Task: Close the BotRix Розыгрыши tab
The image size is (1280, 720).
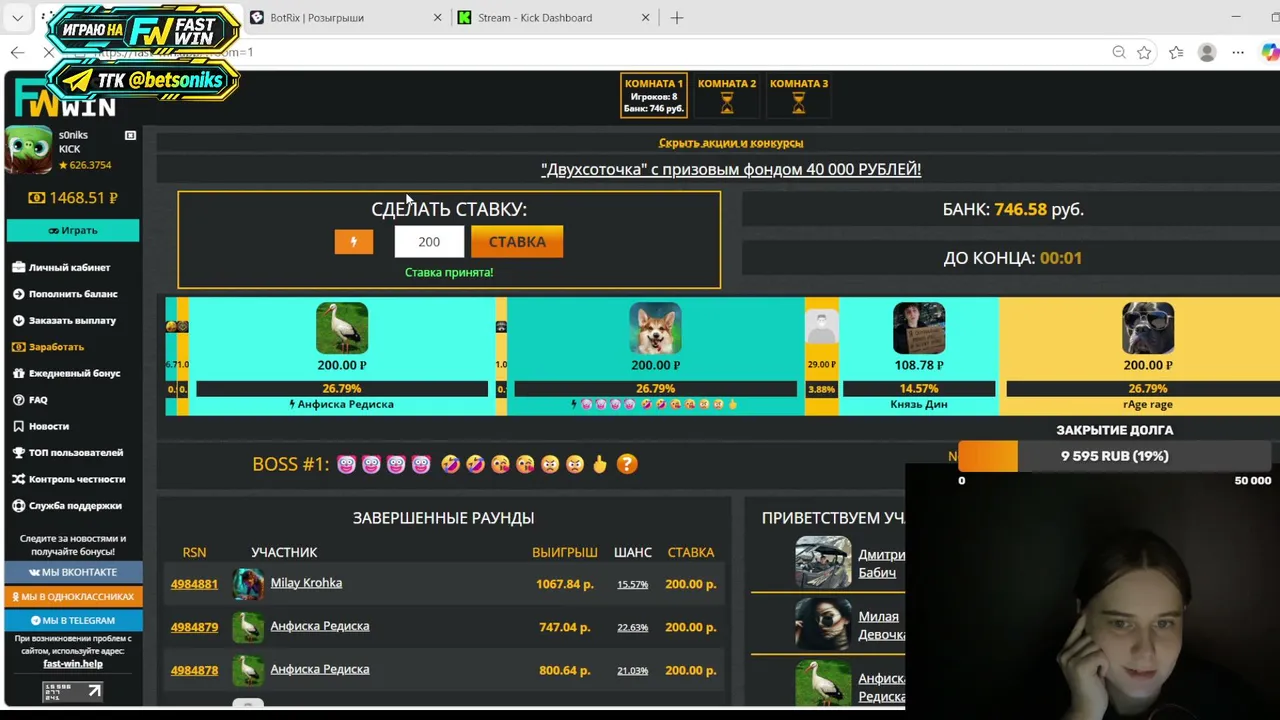Action: [437, 18]
